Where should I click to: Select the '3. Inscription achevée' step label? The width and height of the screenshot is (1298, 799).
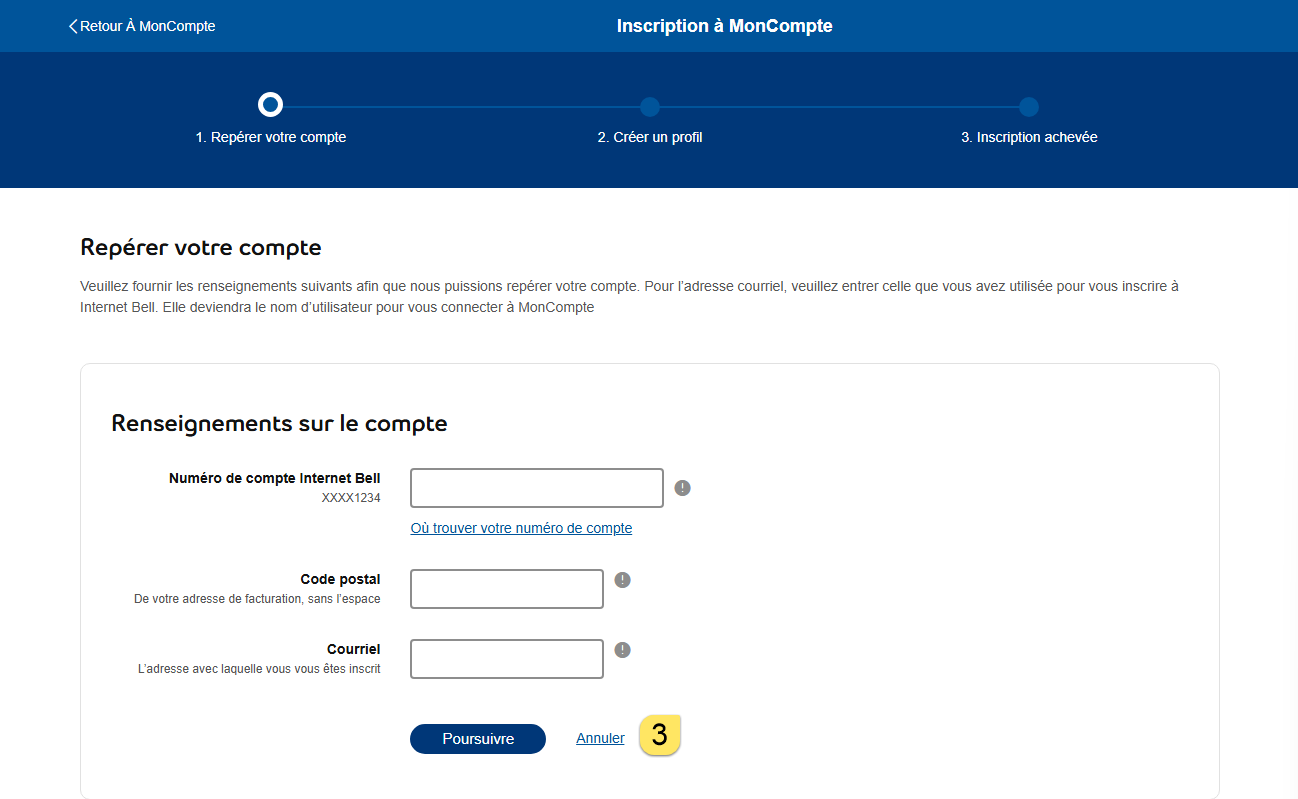(1029, 137)
